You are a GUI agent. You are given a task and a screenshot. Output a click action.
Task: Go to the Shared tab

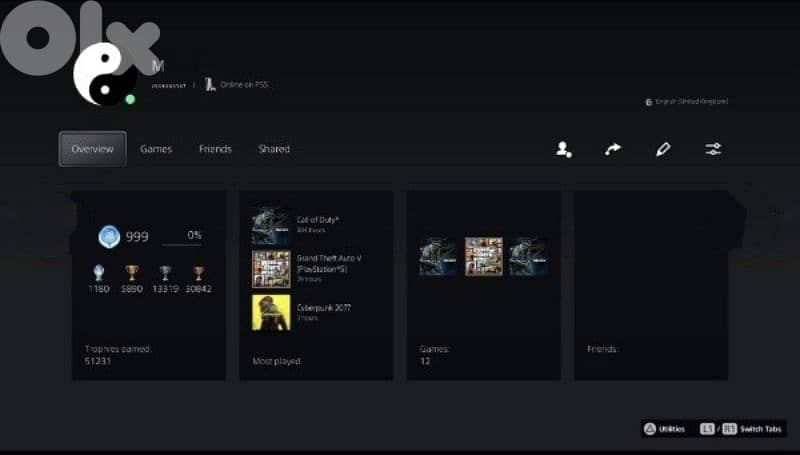point(274,149)
